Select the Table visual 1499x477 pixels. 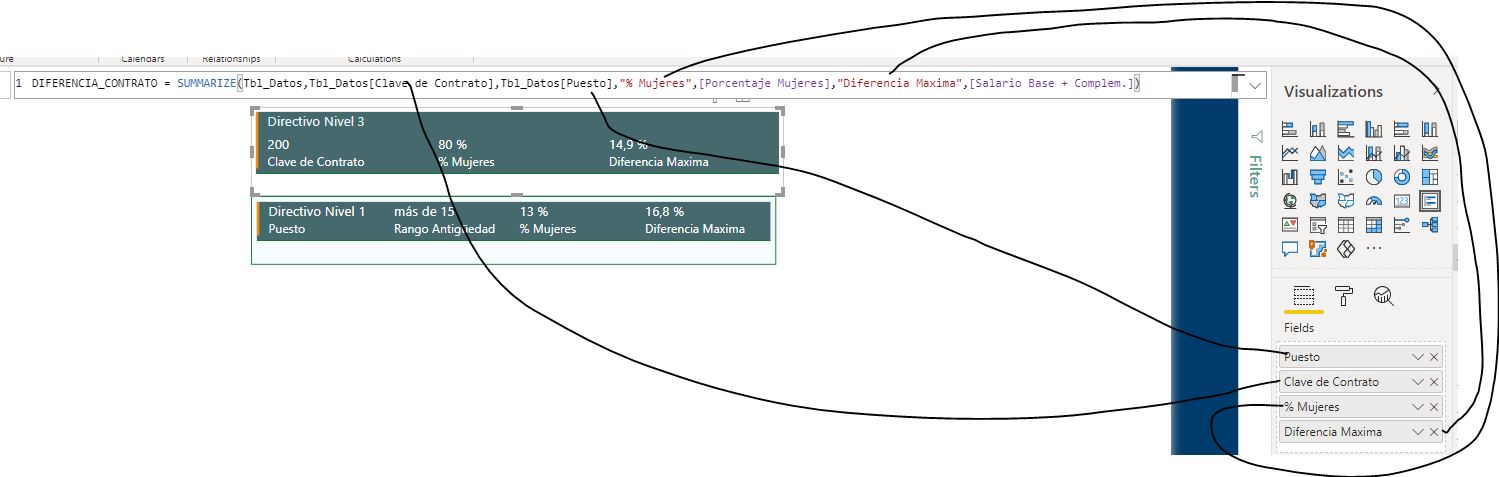pos(1346,225)
